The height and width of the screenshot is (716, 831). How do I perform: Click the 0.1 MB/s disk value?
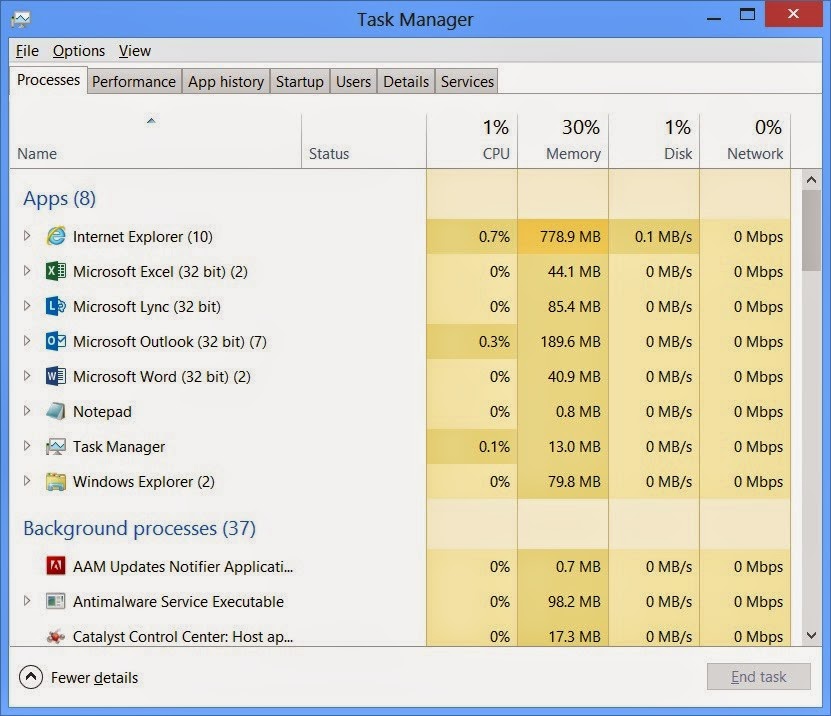point(664,236)
